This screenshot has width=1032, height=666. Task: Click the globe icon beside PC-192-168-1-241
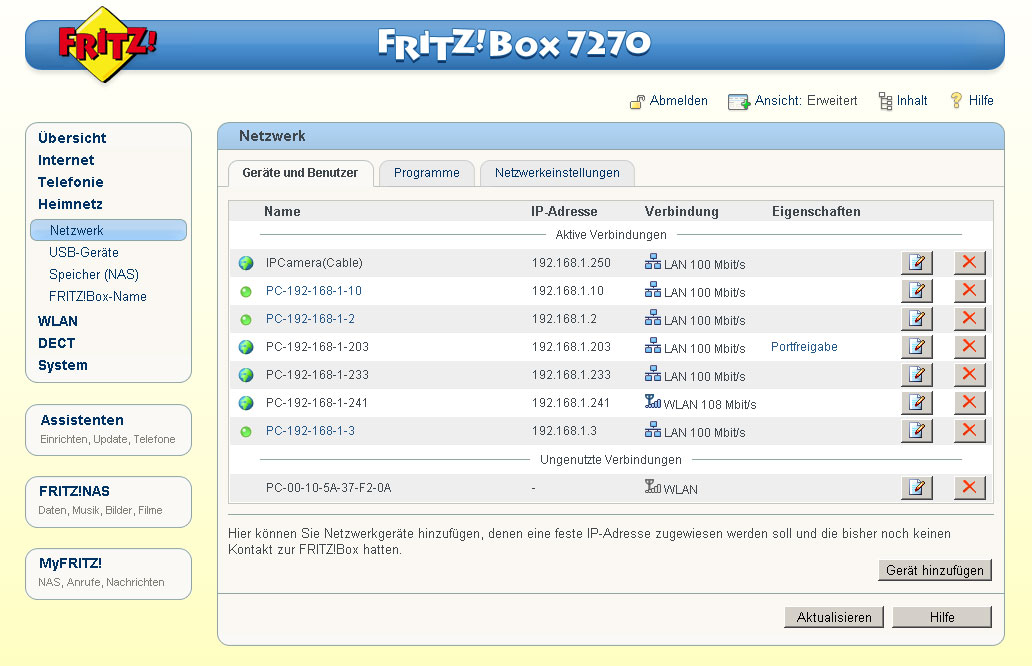pos(246,403)
